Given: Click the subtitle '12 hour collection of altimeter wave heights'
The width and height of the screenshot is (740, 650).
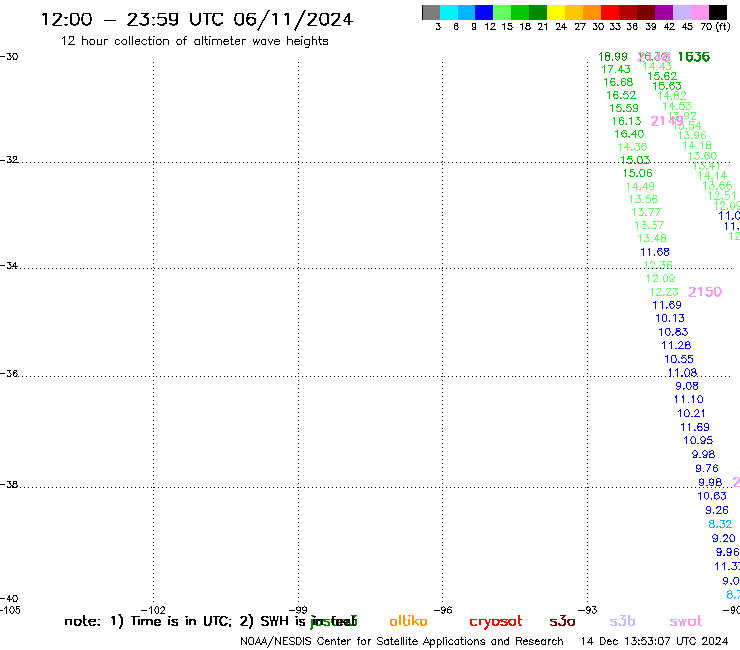Looking at the screenshot, I should 194,41.
